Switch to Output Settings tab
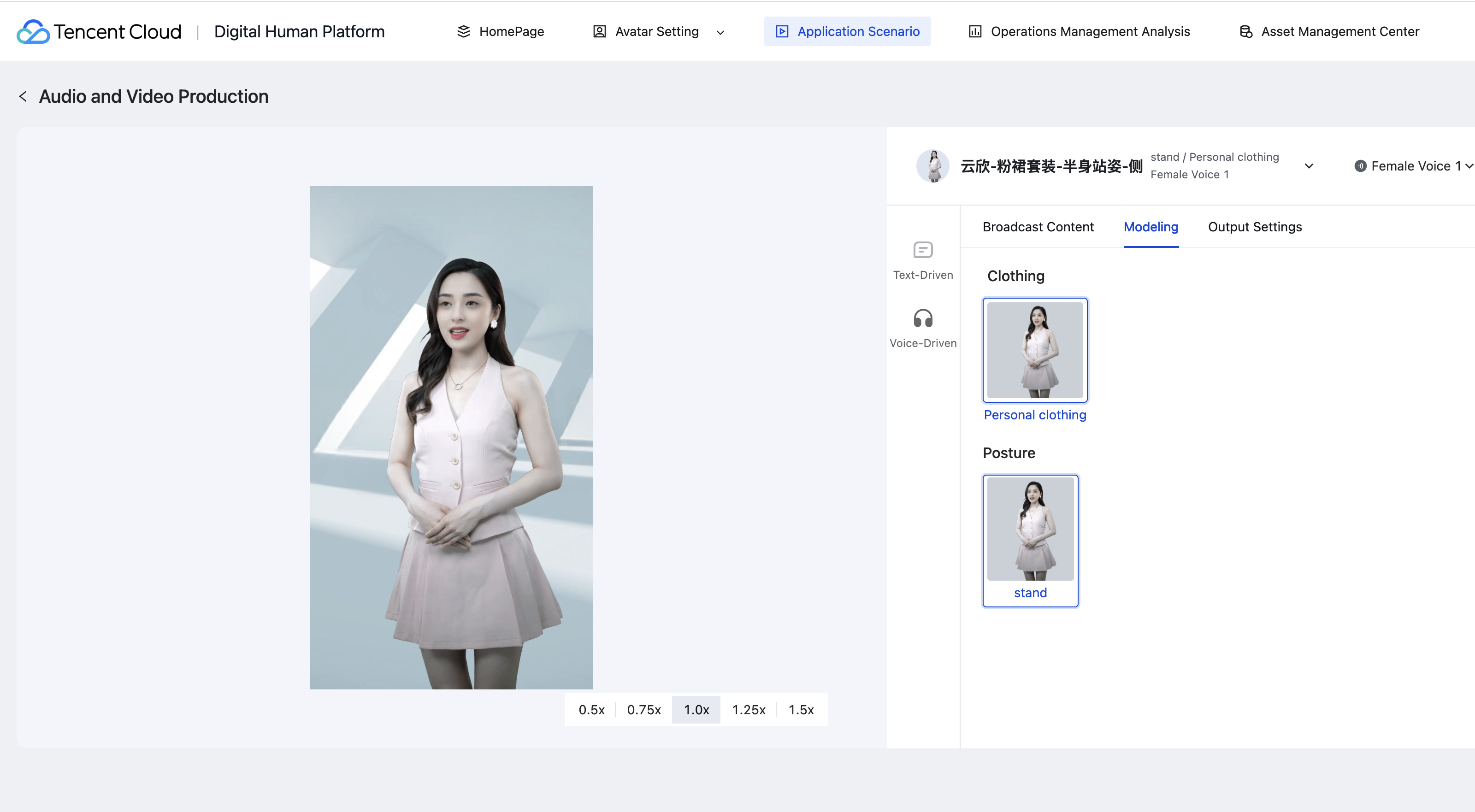This screenshot has height=812, width=1475. [x=1254, y=227]
